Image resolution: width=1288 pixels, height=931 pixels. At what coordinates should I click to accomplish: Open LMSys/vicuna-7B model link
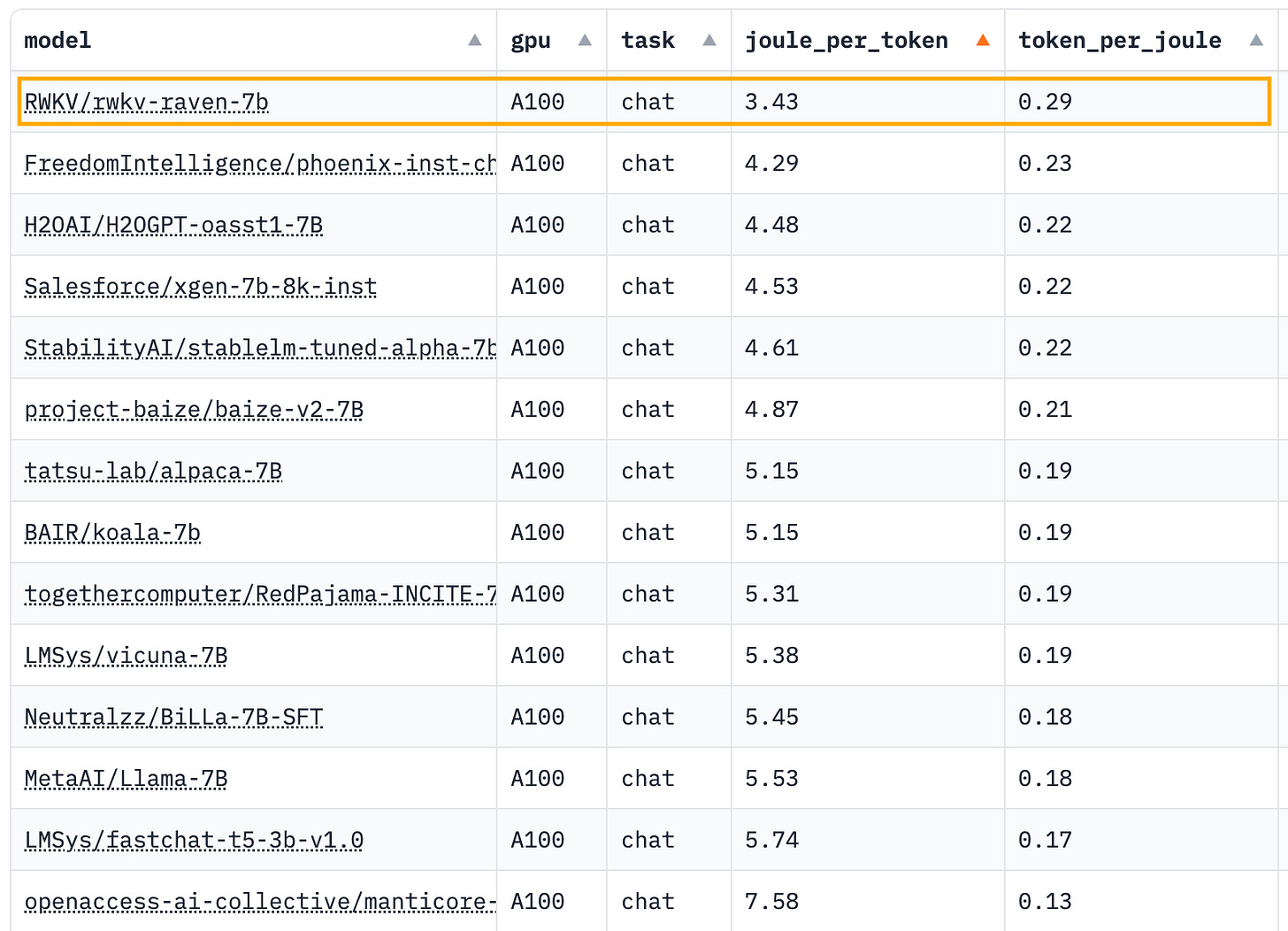(x=126, y=656)
